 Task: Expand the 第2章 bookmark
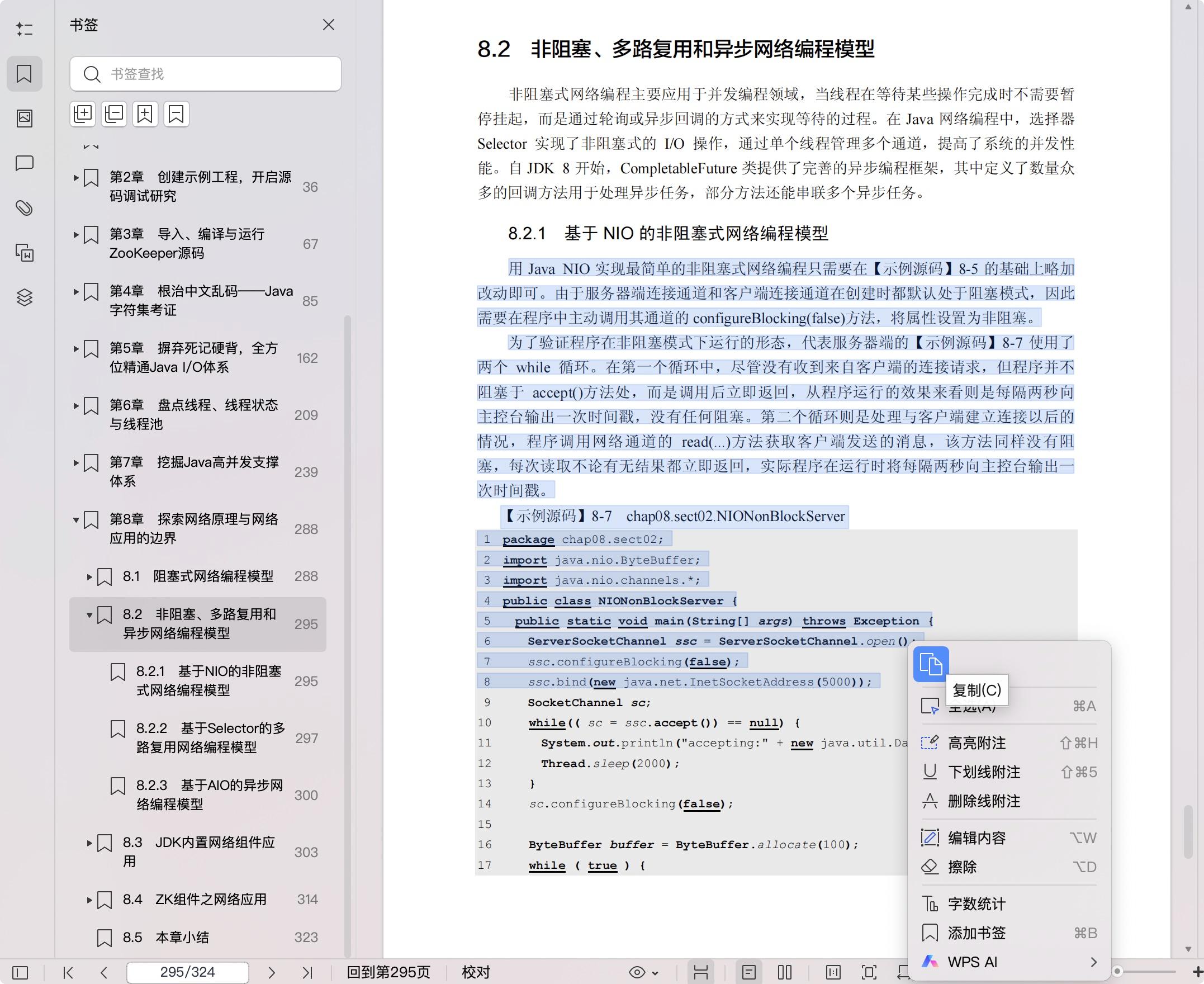(76, 177)
